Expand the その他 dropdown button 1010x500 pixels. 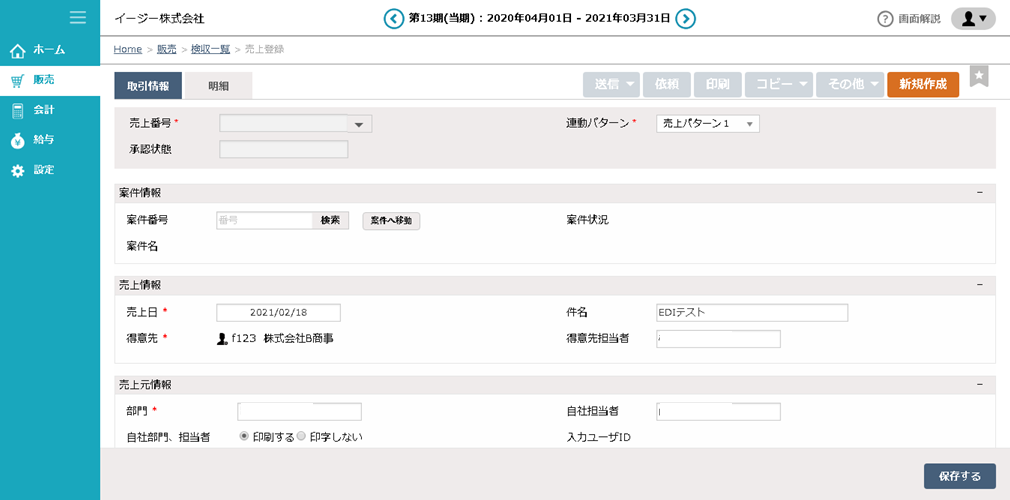coord(851,85)
